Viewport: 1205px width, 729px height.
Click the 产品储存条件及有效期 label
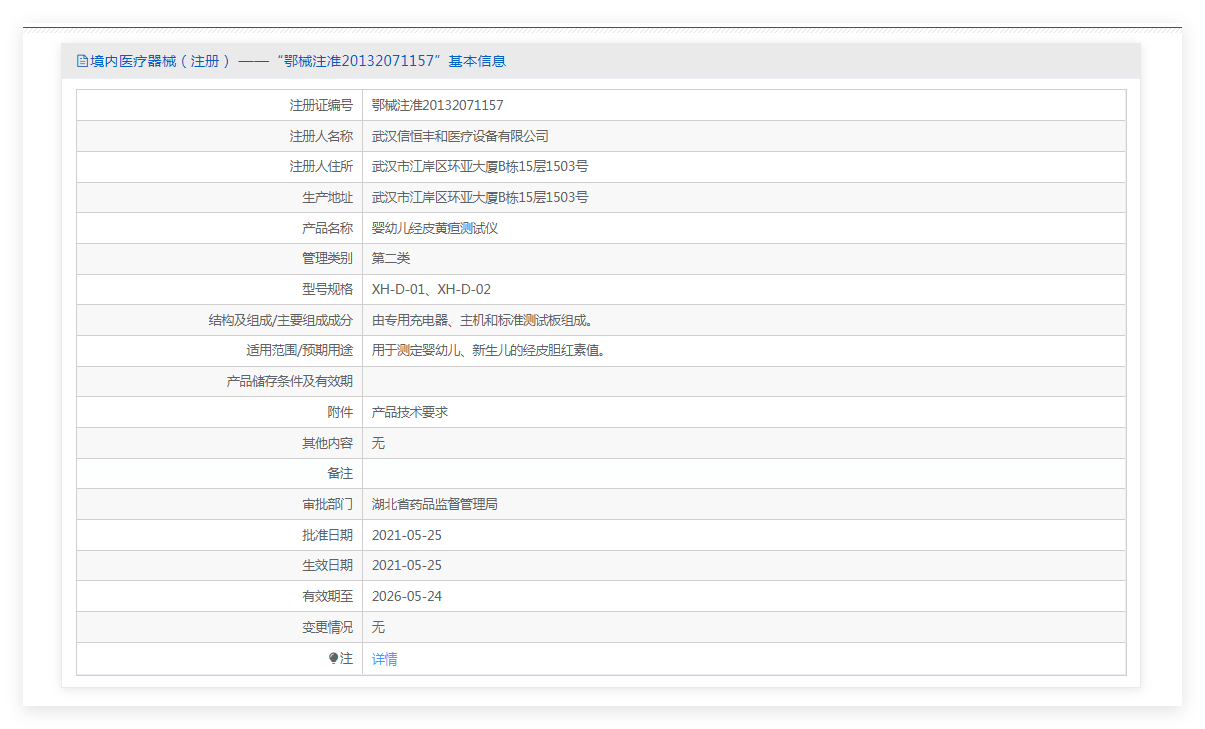point(290,381)
